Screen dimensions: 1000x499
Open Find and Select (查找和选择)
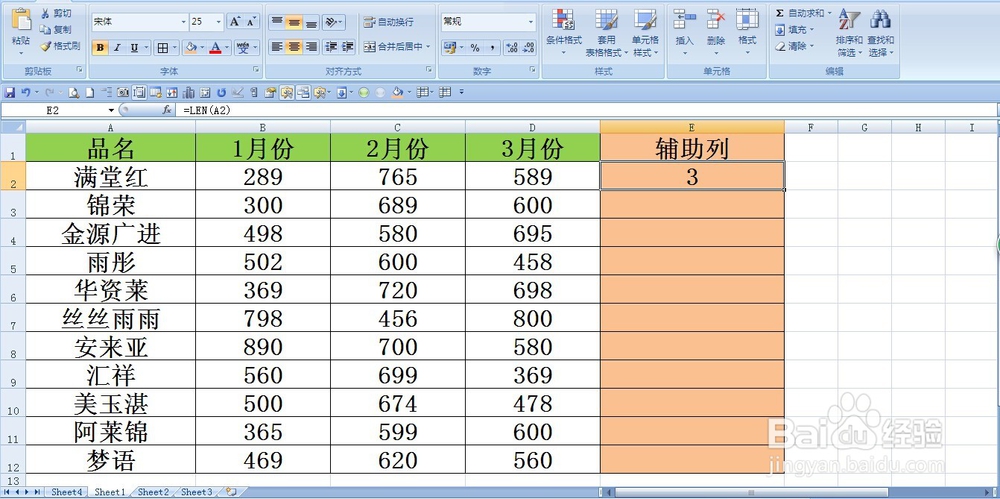(x=881, y=32)
